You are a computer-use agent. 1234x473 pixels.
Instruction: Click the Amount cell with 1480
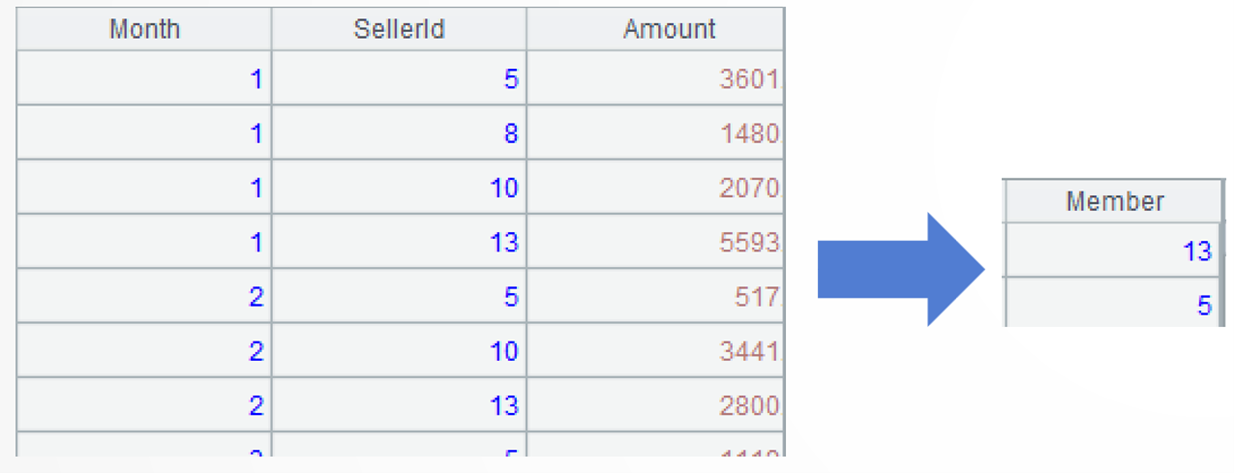tap(655, 133)
